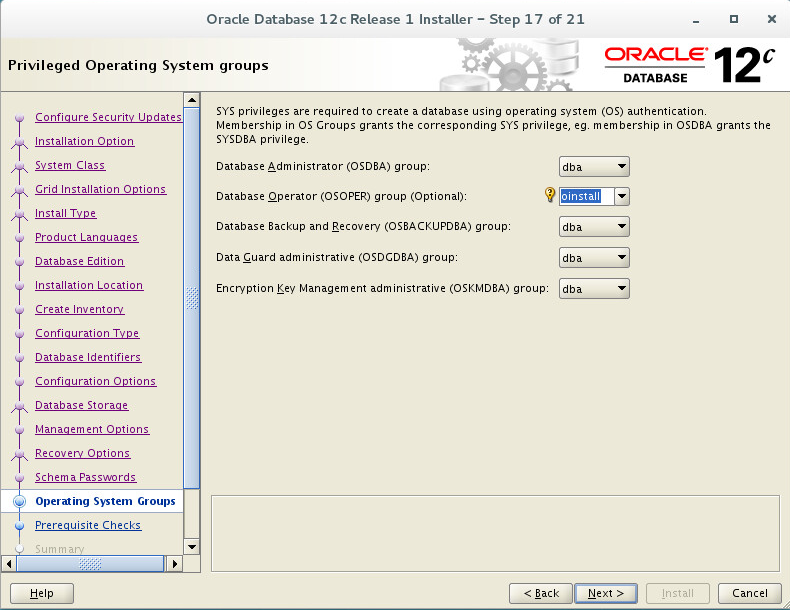Open the OSDGDBA group dropdown
The image size is (790, 610).
pos(594,258)
